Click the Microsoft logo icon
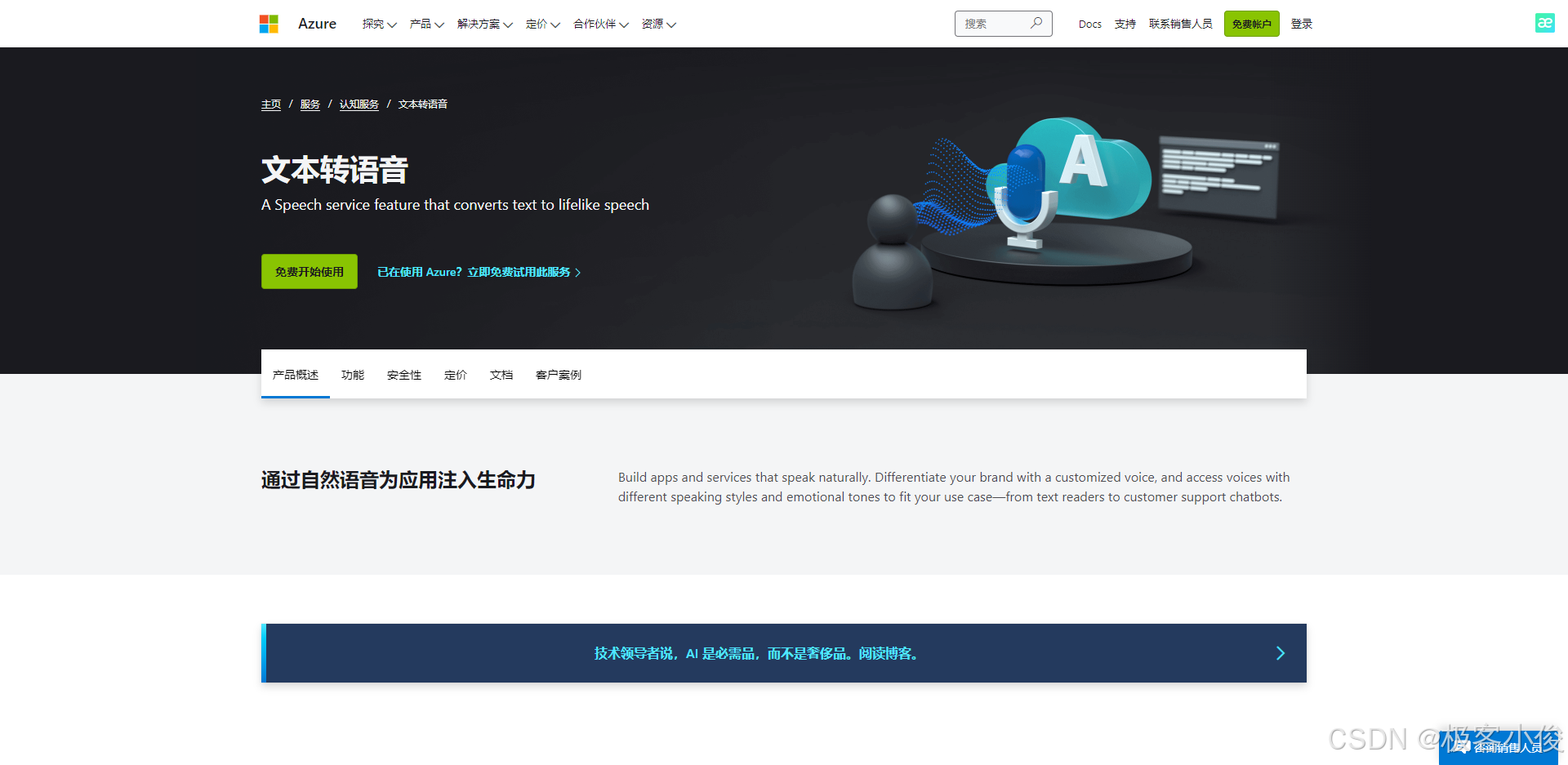The height and width of the screenshot is (765, 1568). [x=269, y=24]
